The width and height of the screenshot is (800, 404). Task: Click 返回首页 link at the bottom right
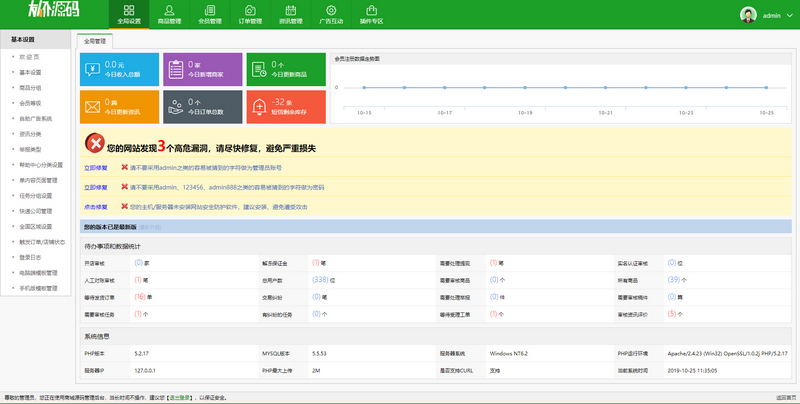click(x=786, y=397)
